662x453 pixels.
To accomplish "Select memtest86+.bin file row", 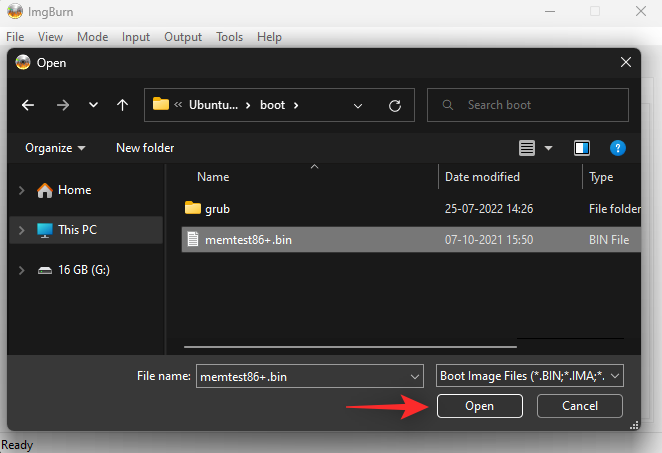I will pyautogui.click(x=411, y=239).
